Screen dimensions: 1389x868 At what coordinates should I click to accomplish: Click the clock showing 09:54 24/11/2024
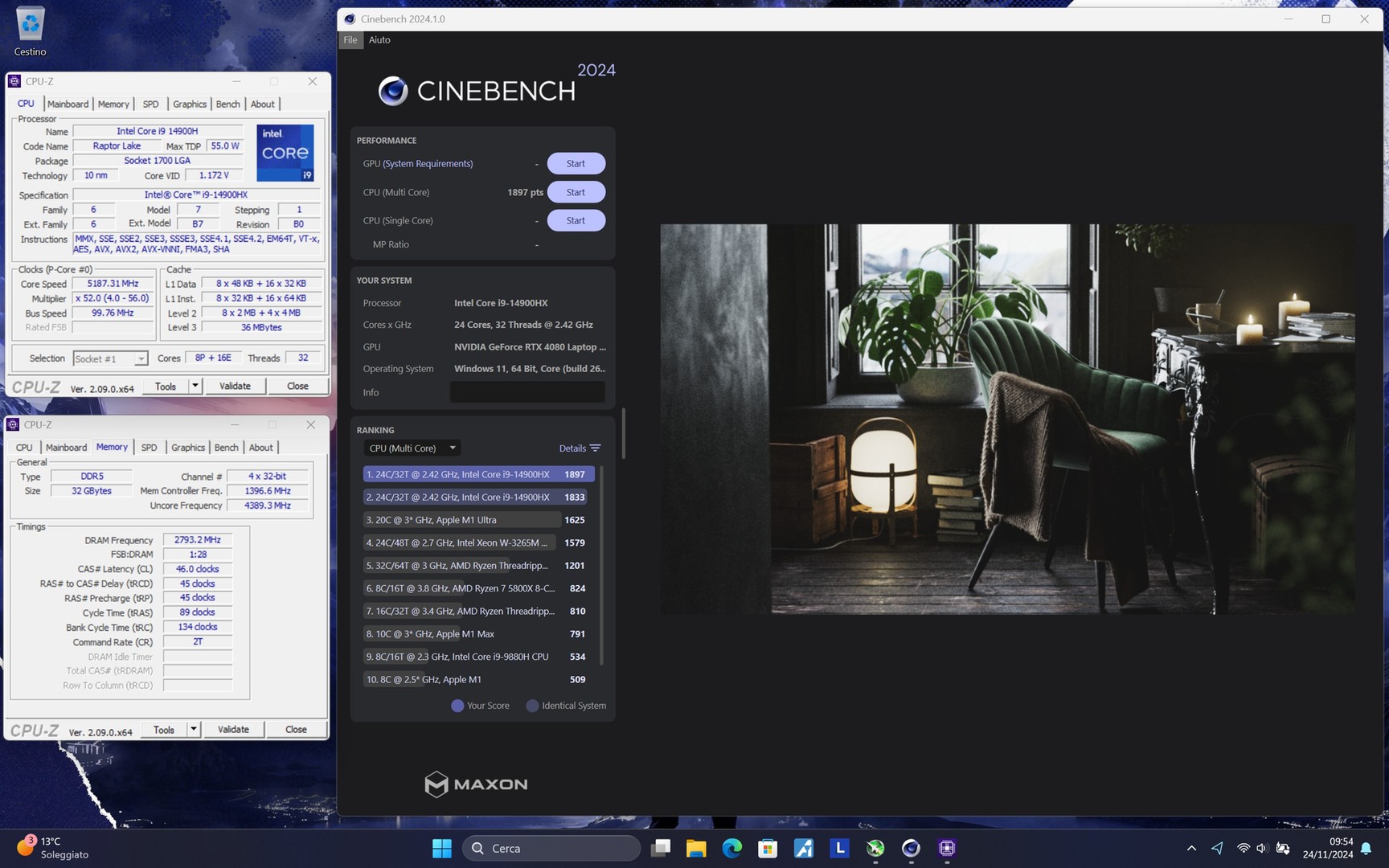tap(1328, 848)
